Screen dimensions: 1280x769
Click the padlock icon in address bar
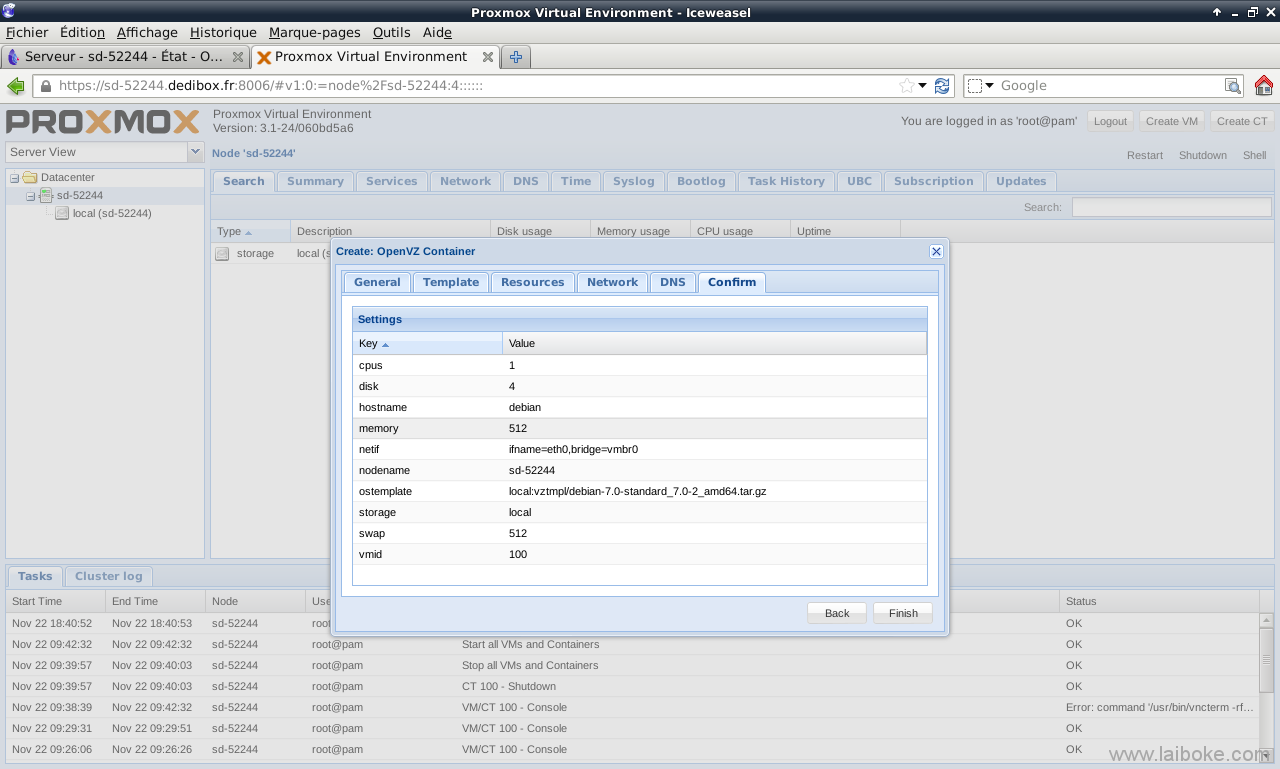click(x=46, y=86)
